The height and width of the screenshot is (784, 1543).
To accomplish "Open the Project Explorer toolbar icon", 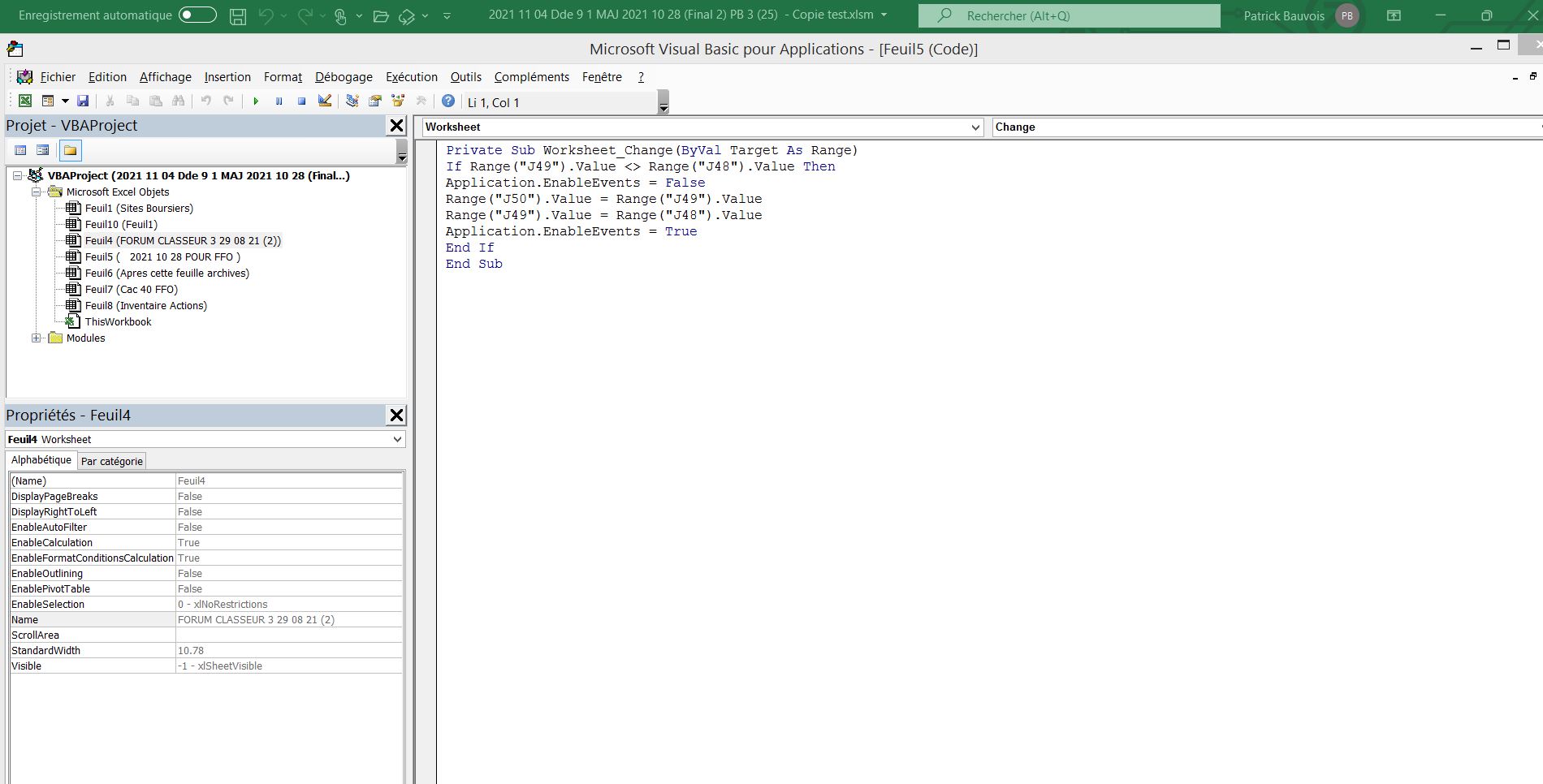I will (352, 101).
